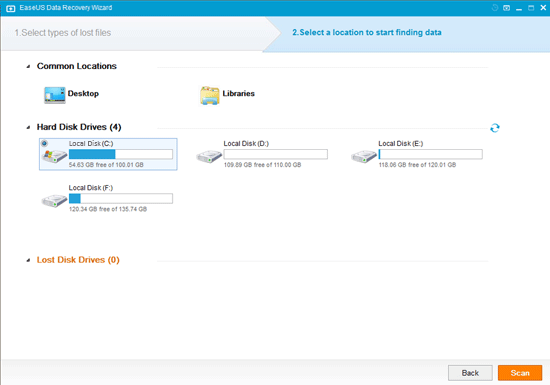
Task: Click the Desktop location icon
Action: [x=55, y=95]
